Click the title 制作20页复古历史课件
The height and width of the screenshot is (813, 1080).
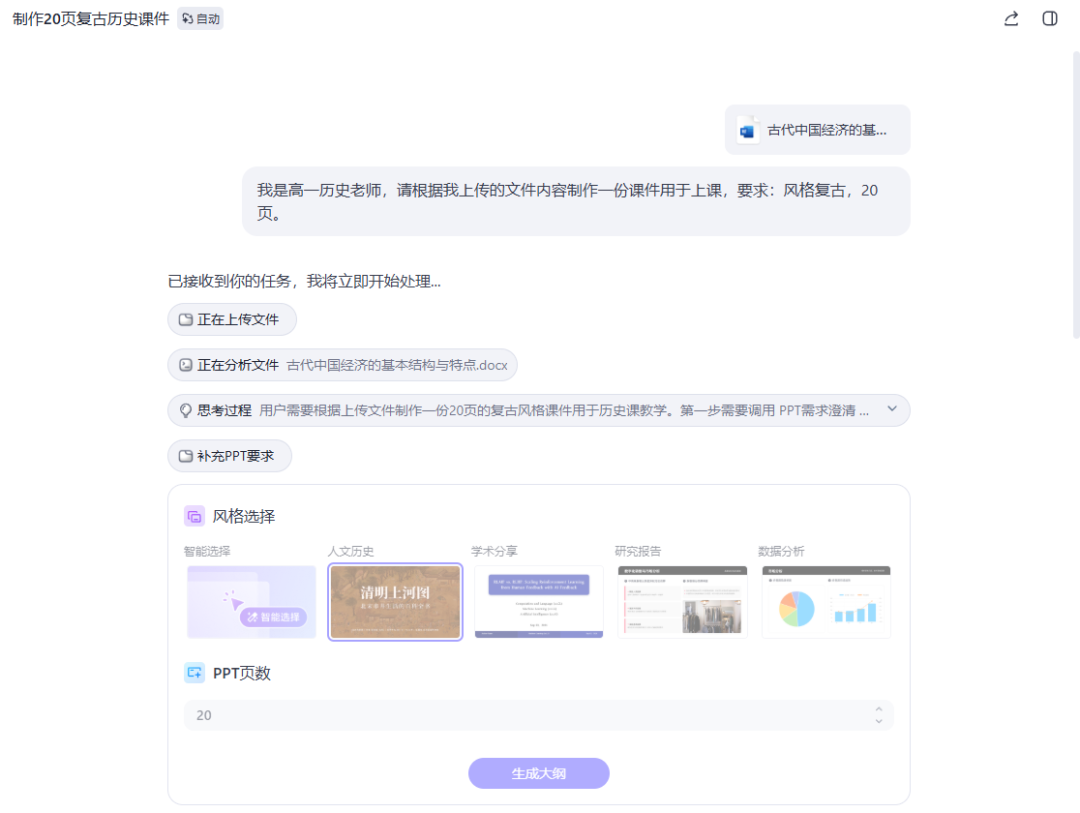[91, 19]
